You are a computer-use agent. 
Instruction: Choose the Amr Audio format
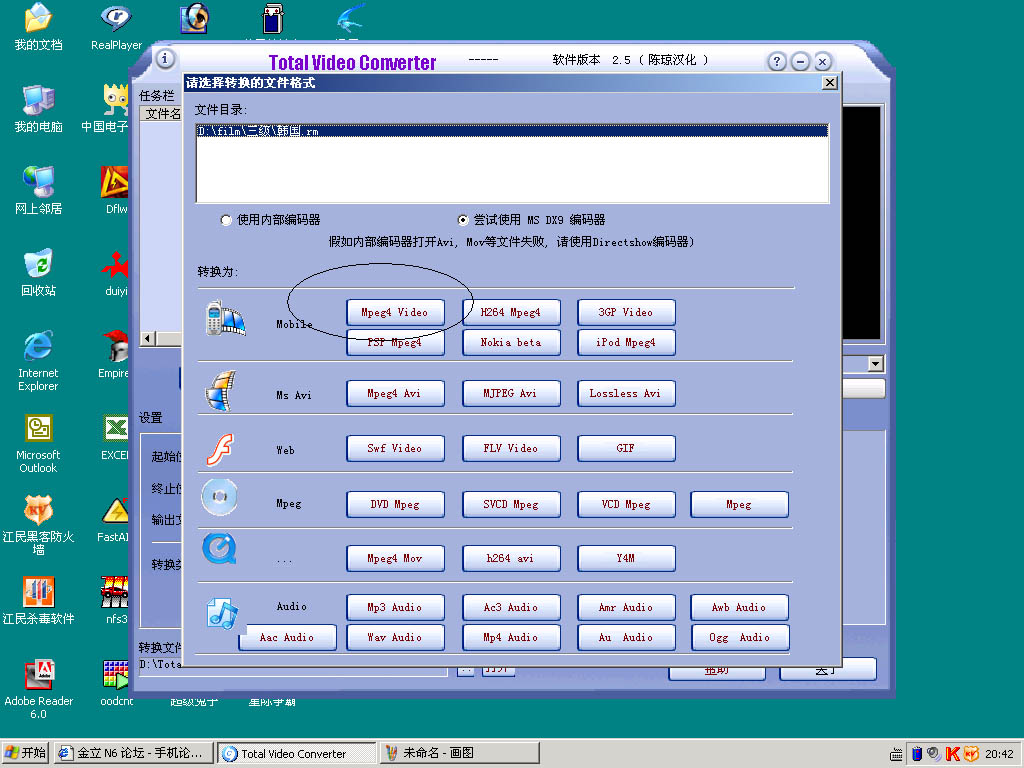[x=626, y=607]
